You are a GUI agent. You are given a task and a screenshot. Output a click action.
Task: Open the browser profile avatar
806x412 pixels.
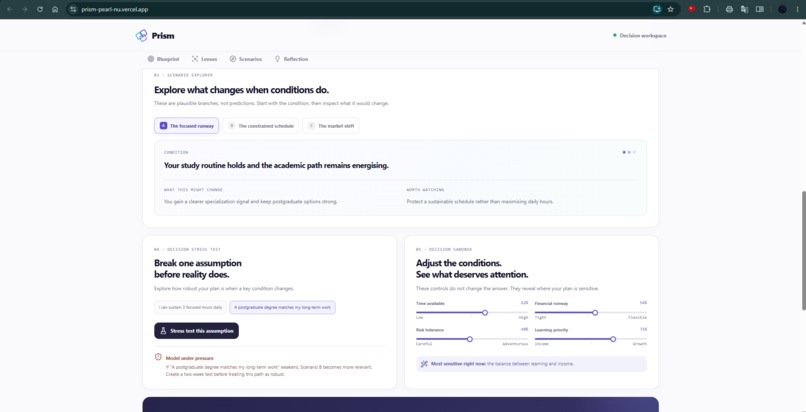782,9
